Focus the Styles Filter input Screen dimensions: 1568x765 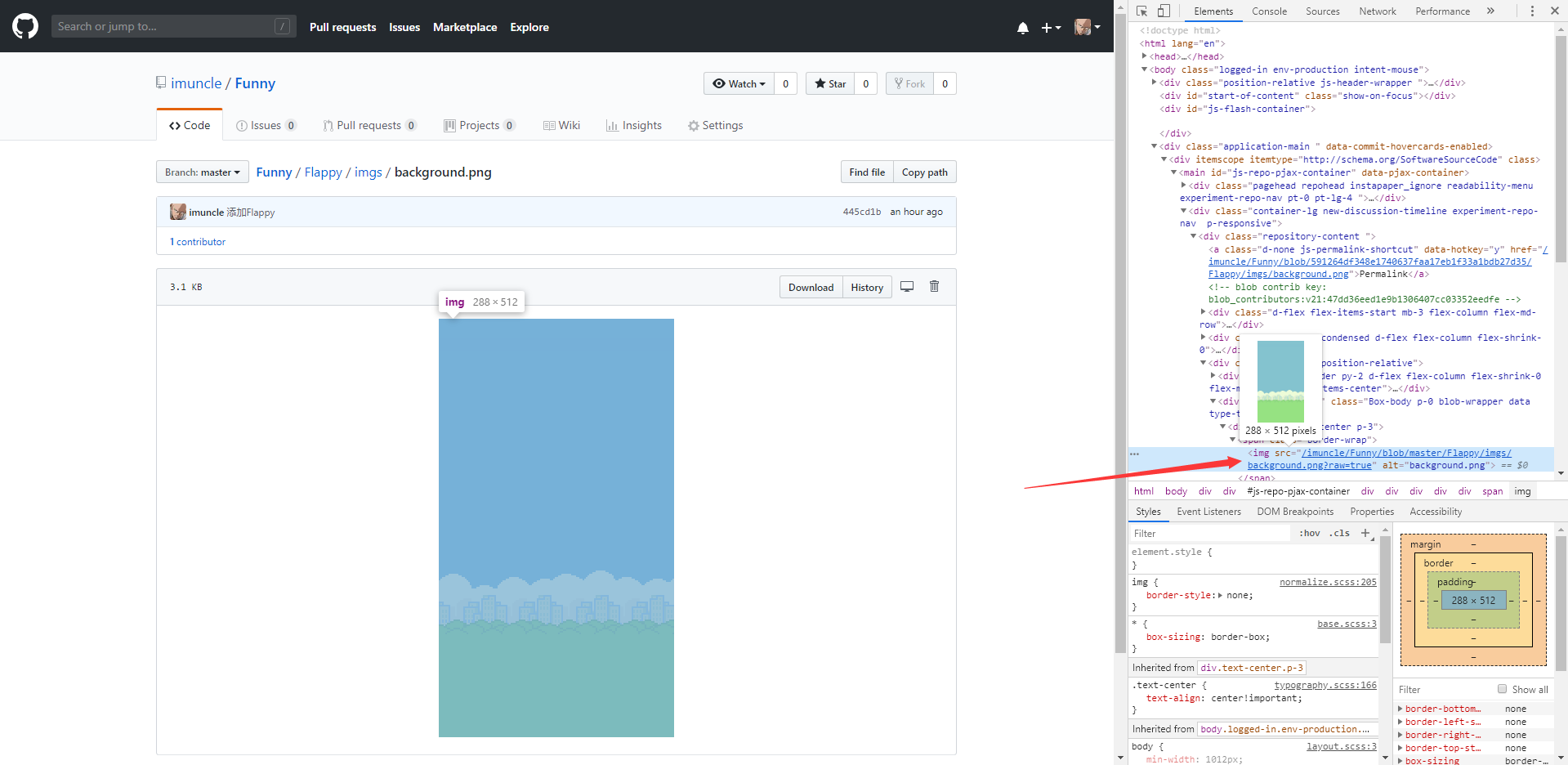1209,533
